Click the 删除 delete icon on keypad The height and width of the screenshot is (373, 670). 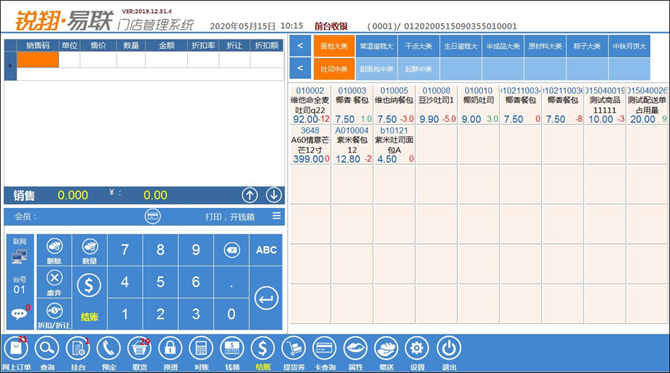click(54, 250)
